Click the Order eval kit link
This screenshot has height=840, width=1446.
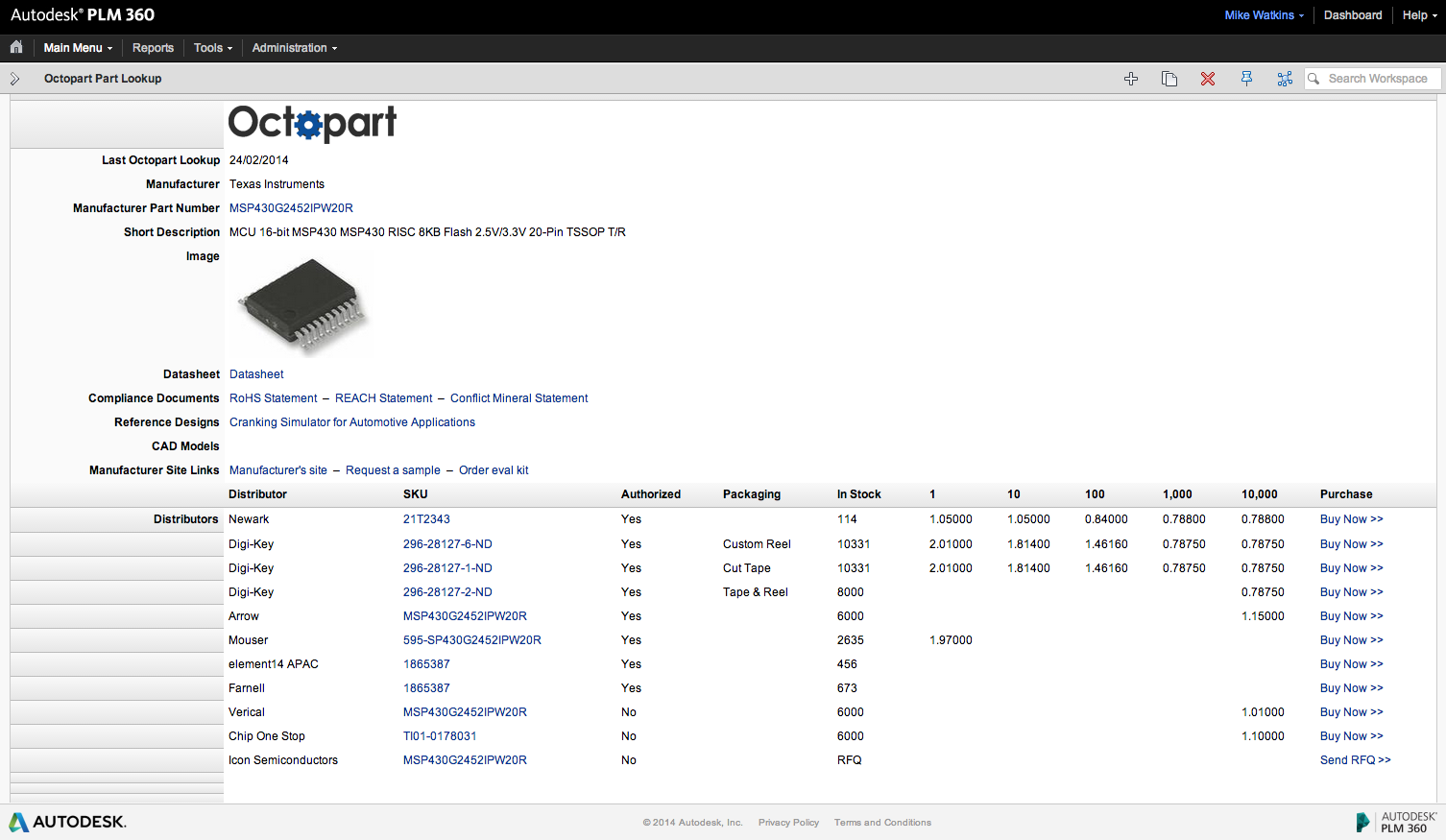(494, 470)
